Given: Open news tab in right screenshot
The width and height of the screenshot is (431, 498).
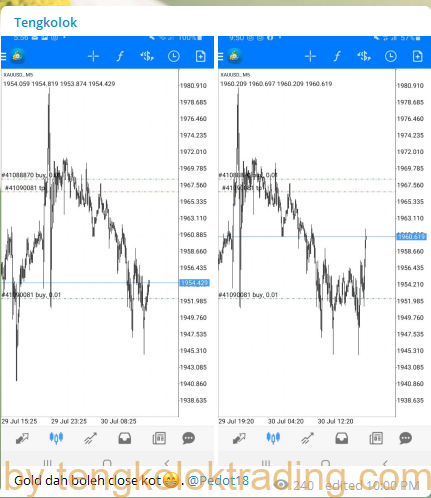Looking at the screenshot, I should pyautogui.click(x=376, y=438).
